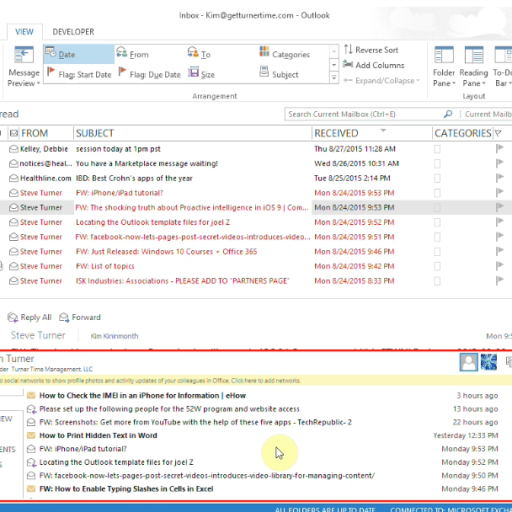Toggle category box for ISK Industries message
This screenshot has height=512, width=512.
(437, 281)
